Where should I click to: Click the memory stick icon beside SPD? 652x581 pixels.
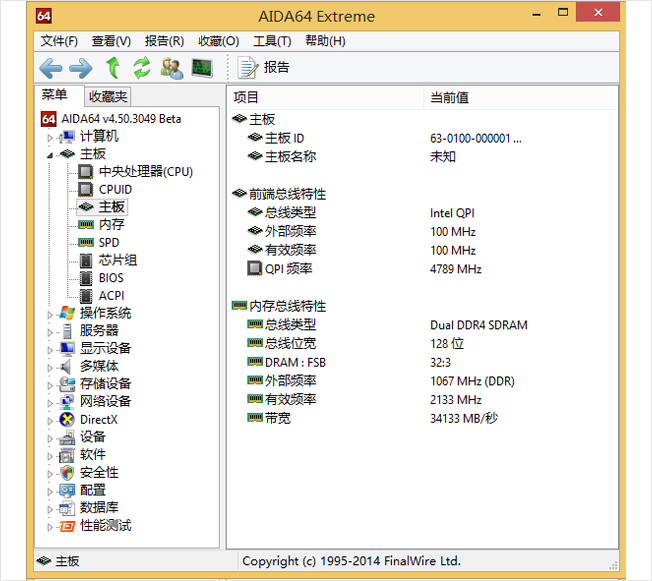click(86, 242)
